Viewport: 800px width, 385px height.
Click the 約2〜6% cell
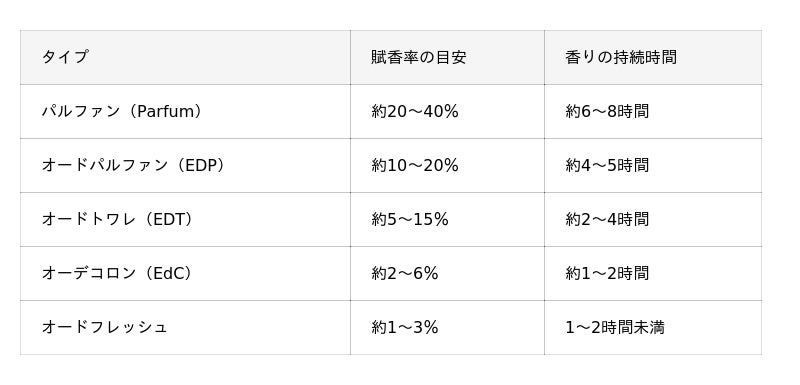tap(447, 274)
